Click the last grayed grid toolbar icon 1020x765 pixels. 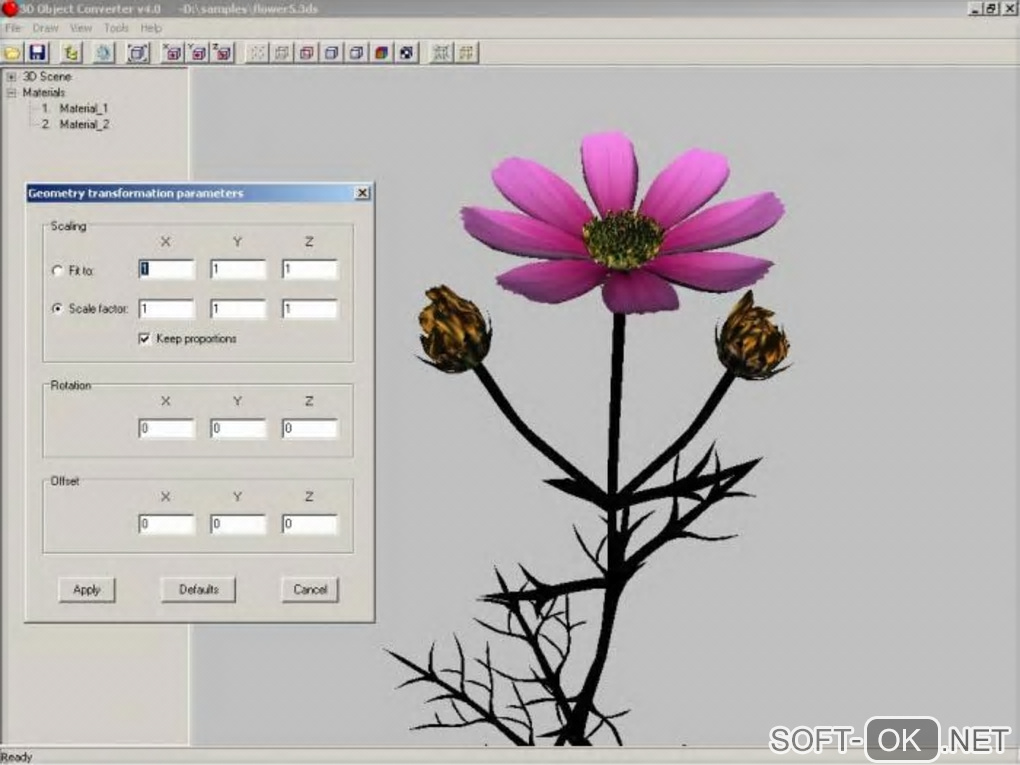466,53
